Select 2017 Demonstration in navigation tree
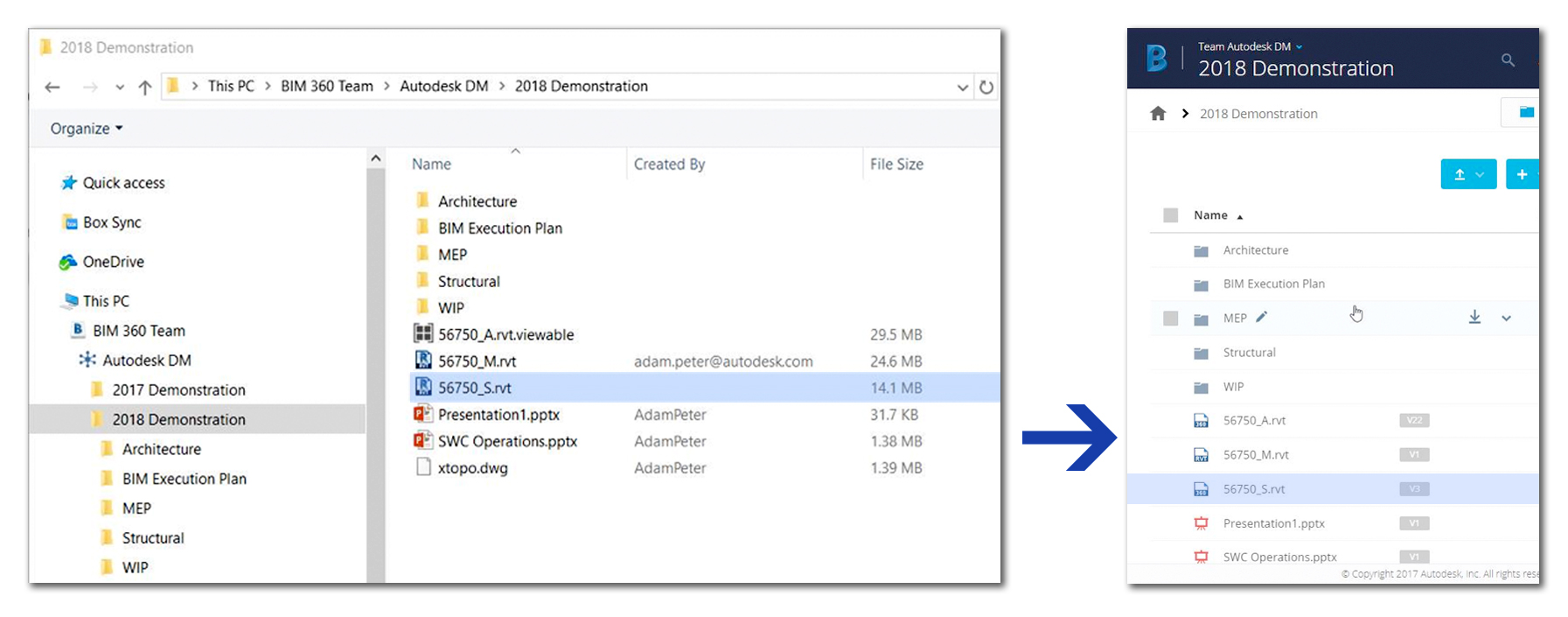 click(178, 390)
